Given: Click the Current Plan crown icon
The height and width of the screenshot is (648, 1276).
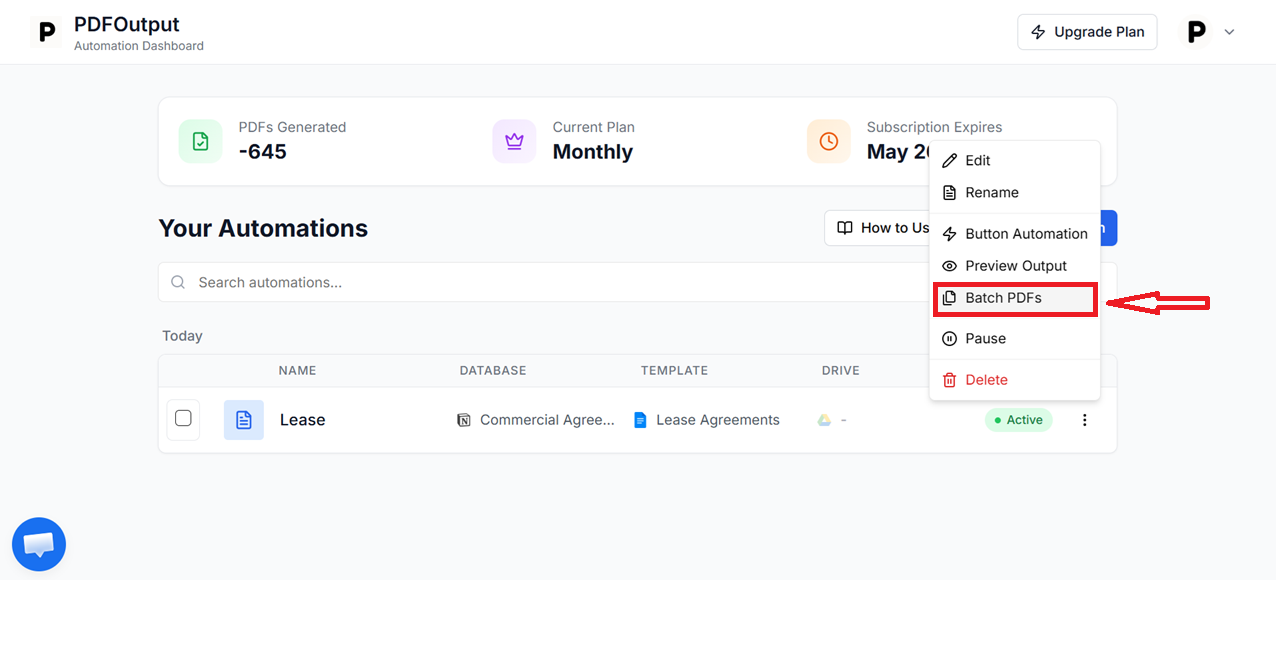Looking at the screenshot, I should pyautogui.click(x=514, y=141).
